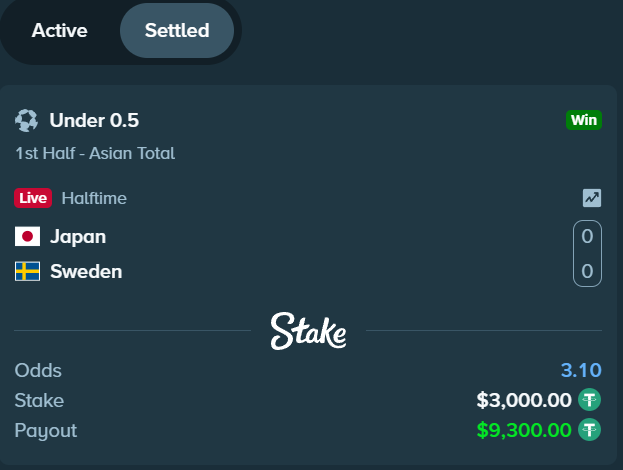The image size is (623, 470).
Task: Select the Settled bets tab
Action: 177,31
